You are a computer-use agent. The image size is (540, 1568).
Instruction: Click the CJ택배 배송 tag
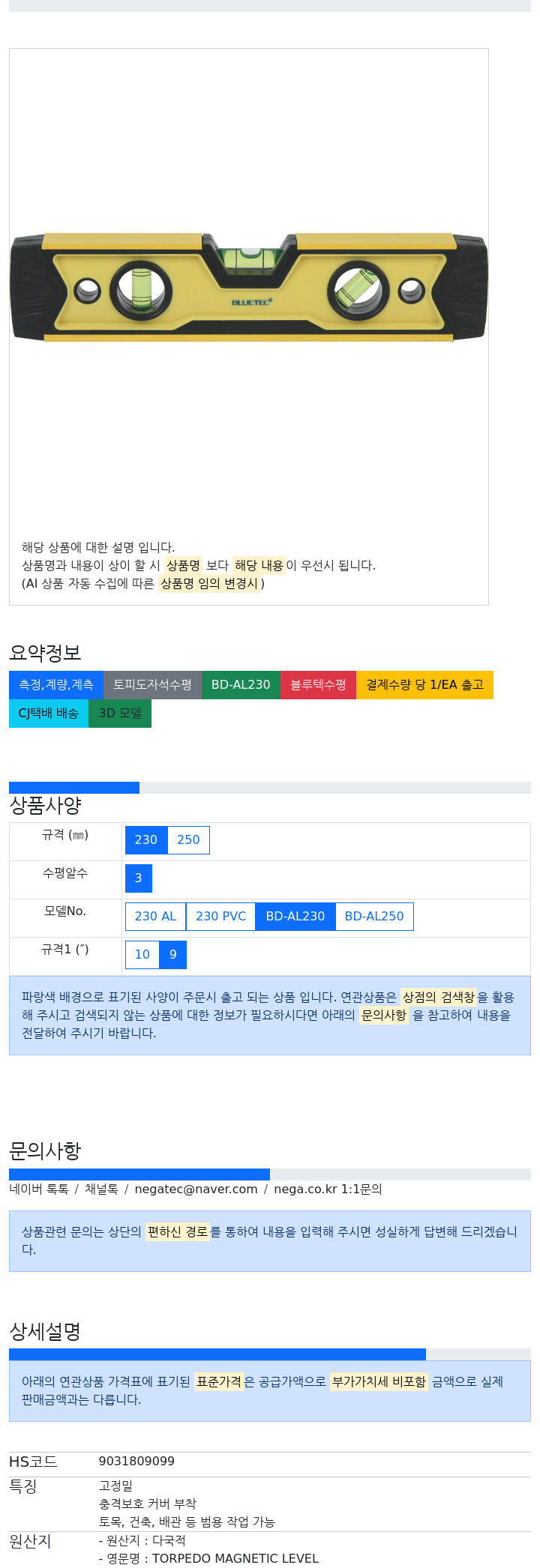49,714
